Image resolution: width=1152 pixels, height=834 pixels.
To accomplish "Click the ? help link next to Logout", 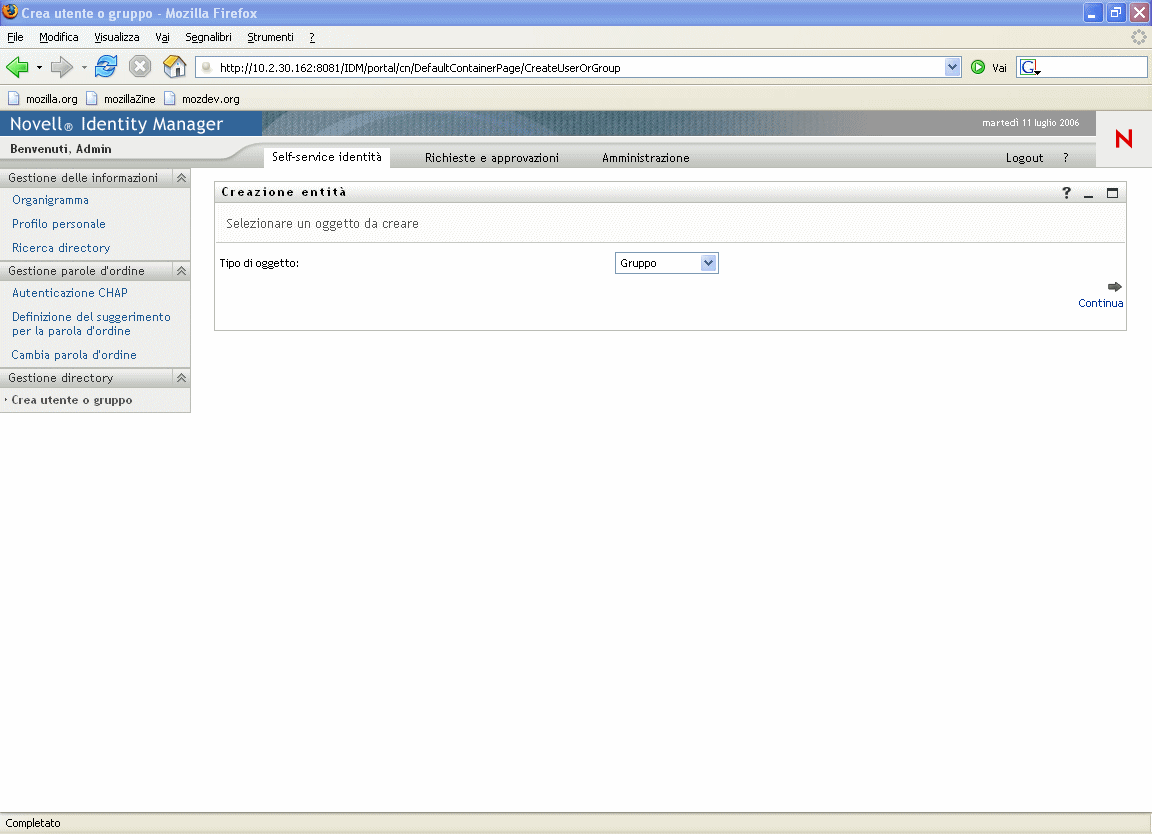I will (x=1065, y=157).
